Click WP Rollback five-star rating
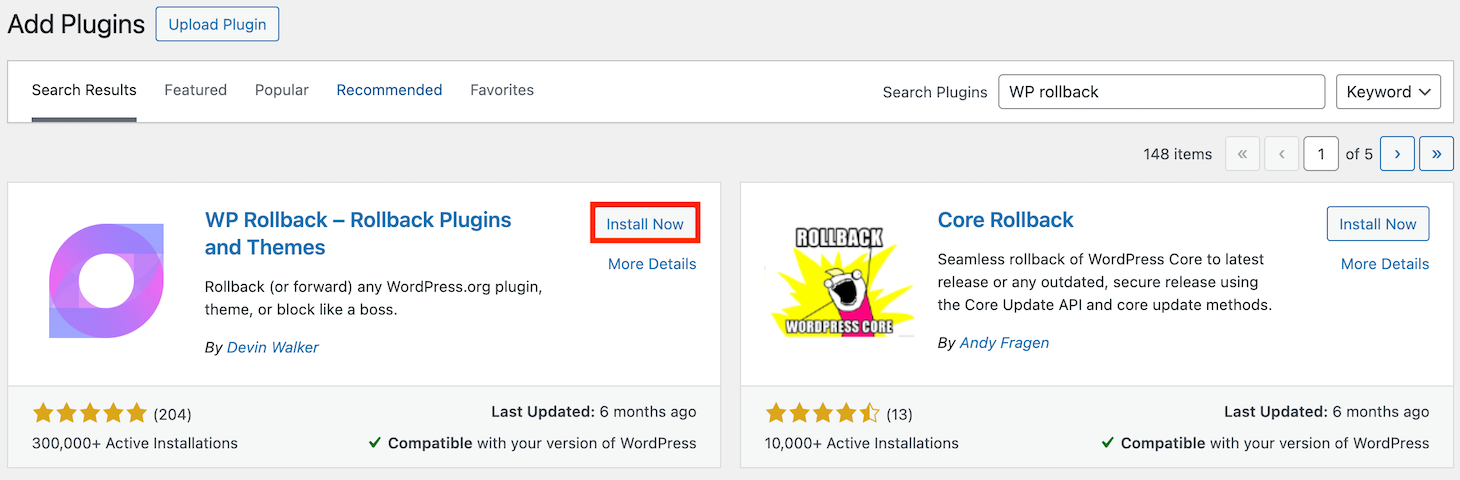The image size is (1460, 480). [90, 413]
